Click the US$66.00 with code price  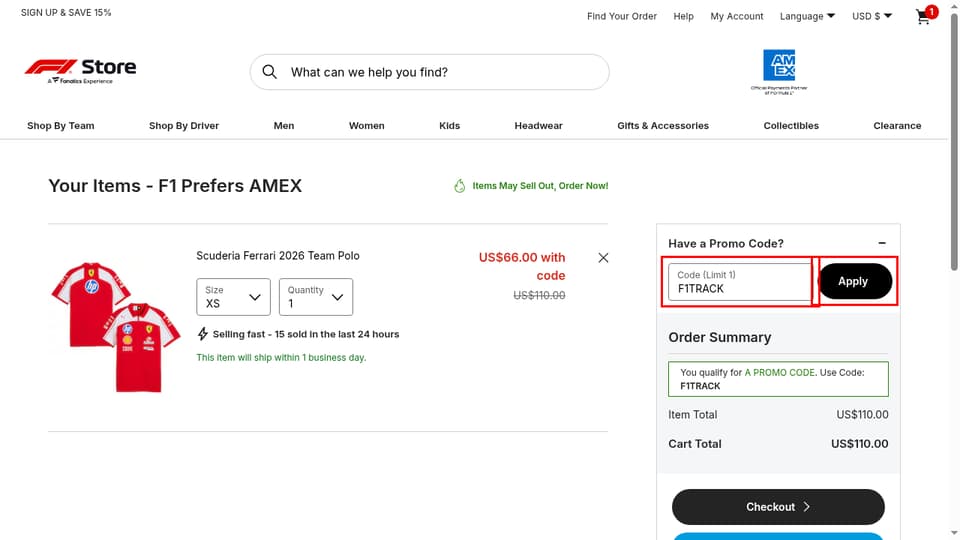pos(522,266)
